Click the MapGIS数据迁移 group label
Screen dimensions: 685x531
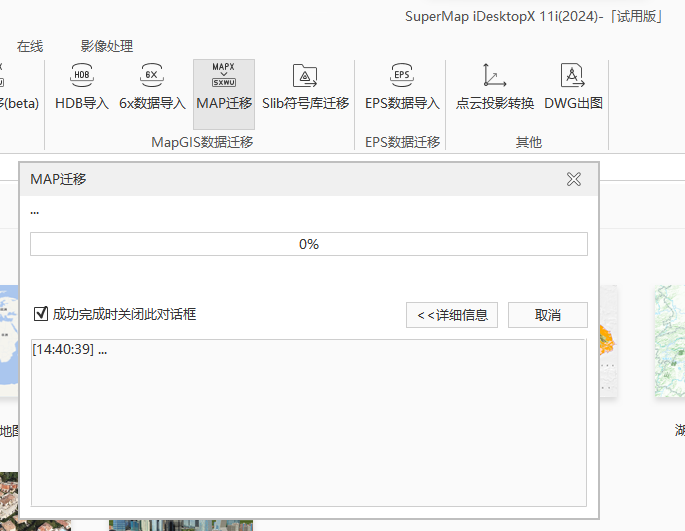202,142
